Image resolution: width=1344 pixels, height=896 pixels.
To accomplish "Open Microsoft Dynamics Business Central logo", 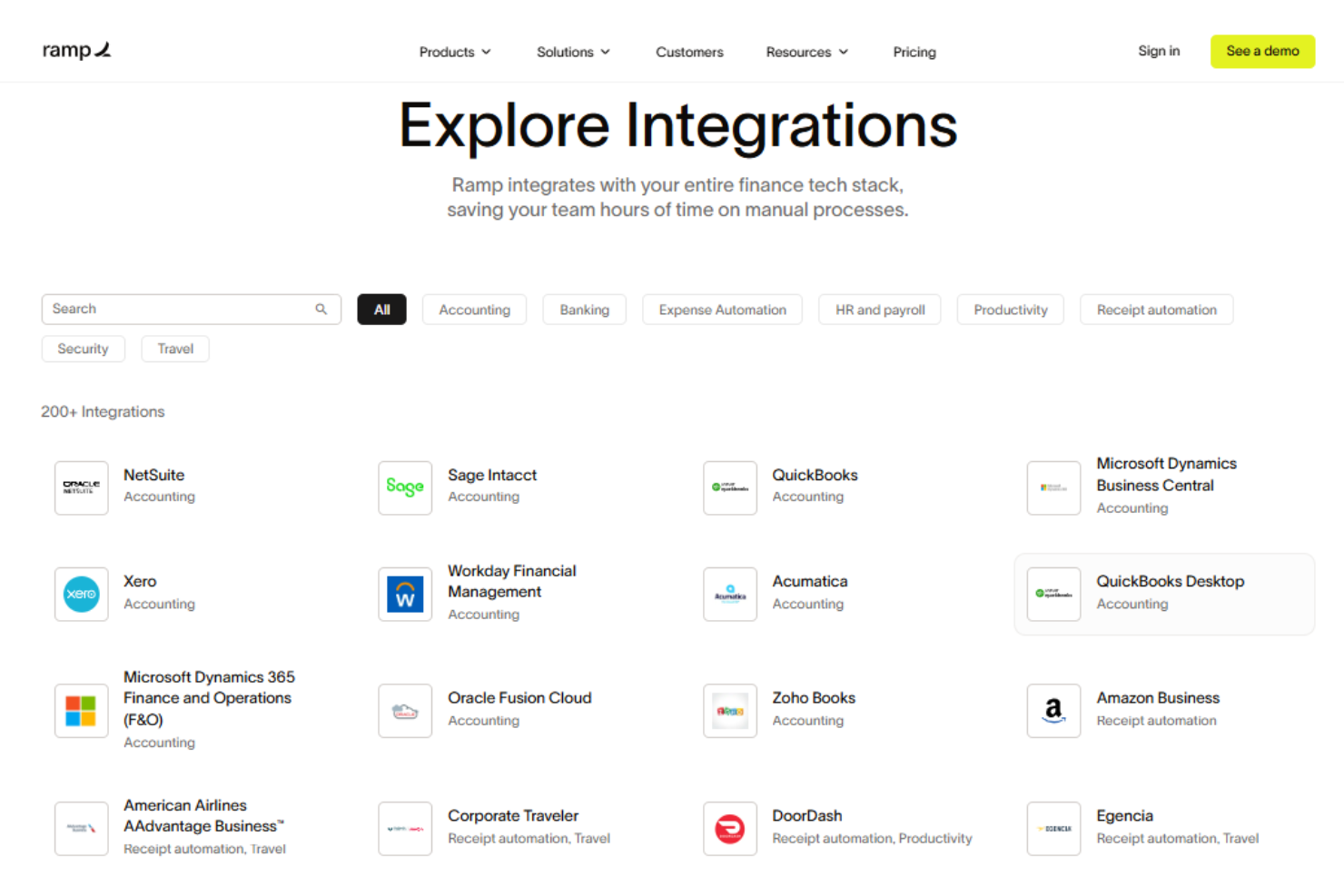I will pyautogui.click(x=1053, y=488).
